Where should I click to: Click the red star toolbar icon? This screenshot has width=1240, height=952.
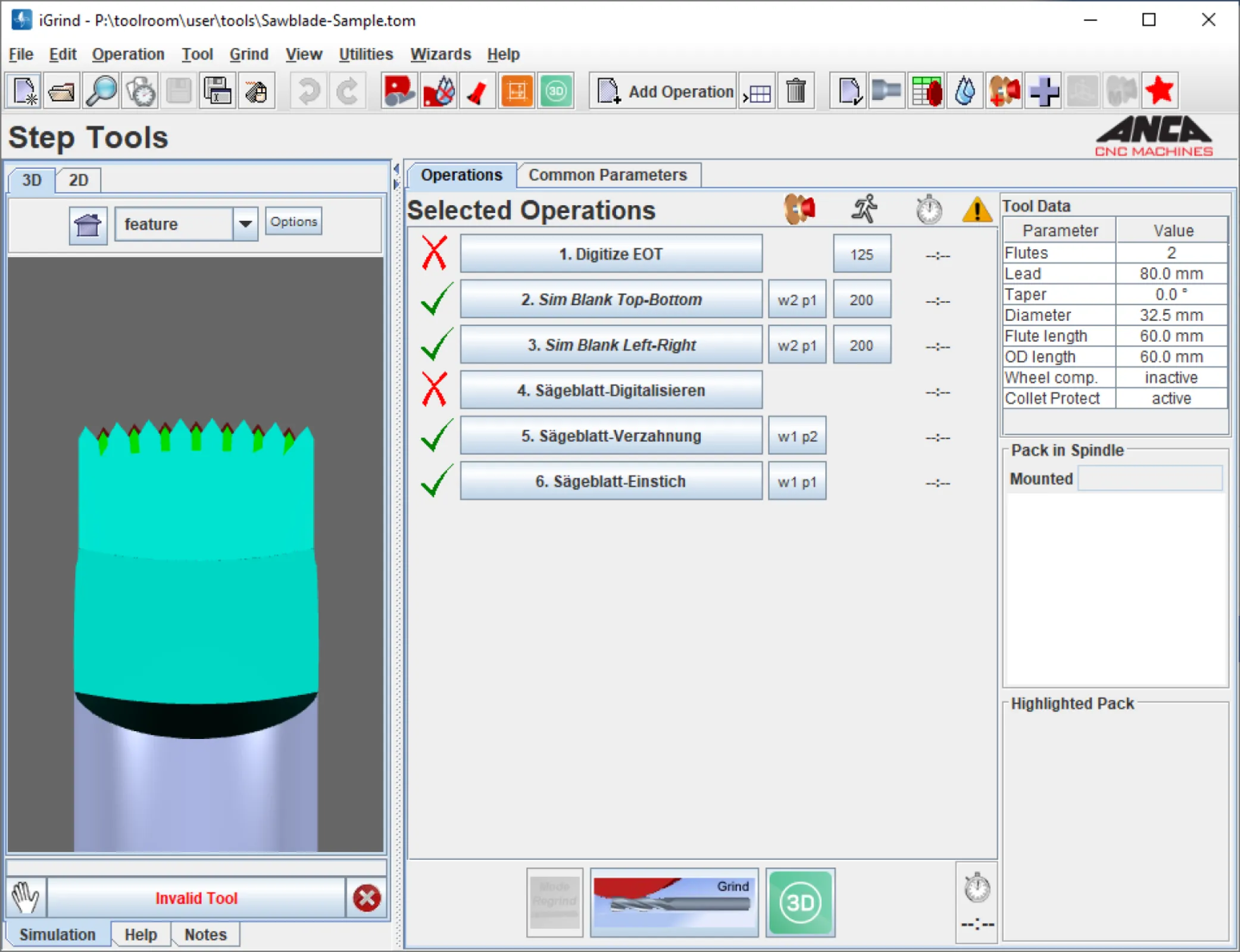tap(1160, 91)
